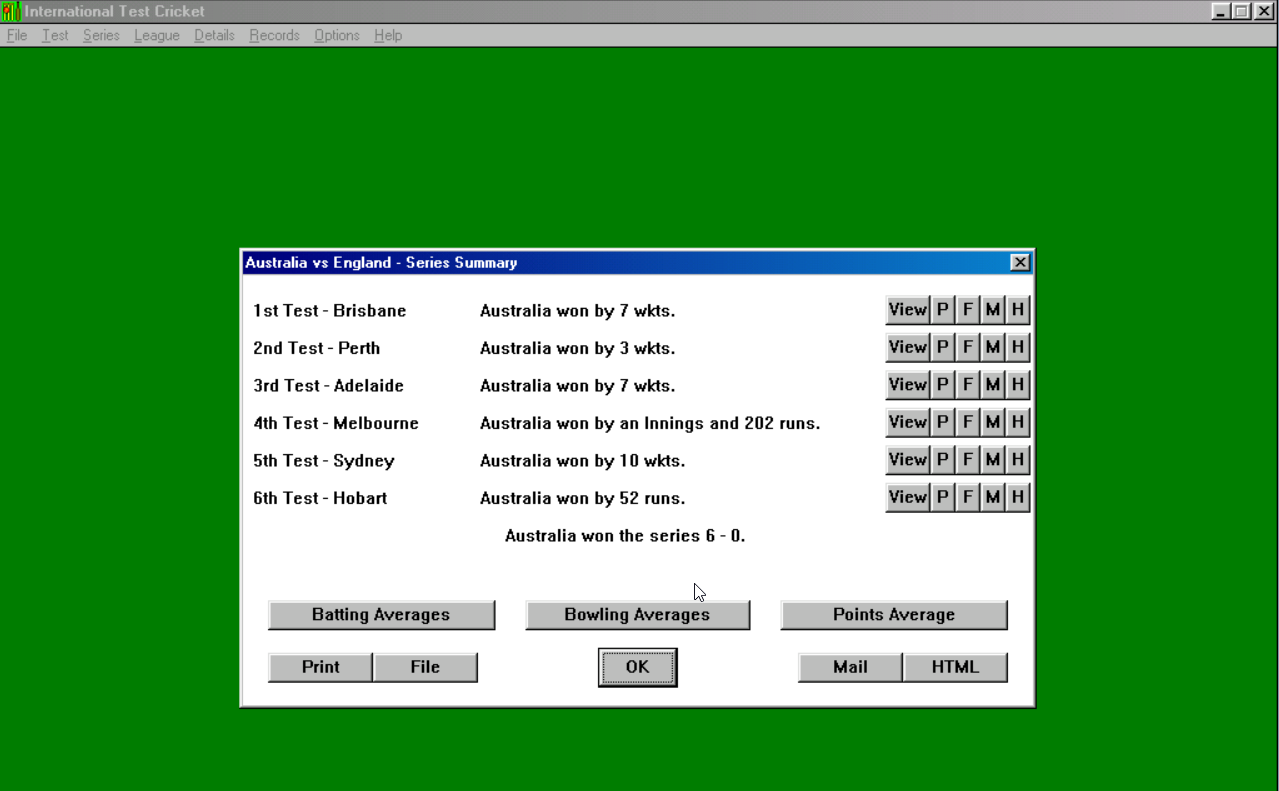Confirm the dialog with OK

[637, 667]
